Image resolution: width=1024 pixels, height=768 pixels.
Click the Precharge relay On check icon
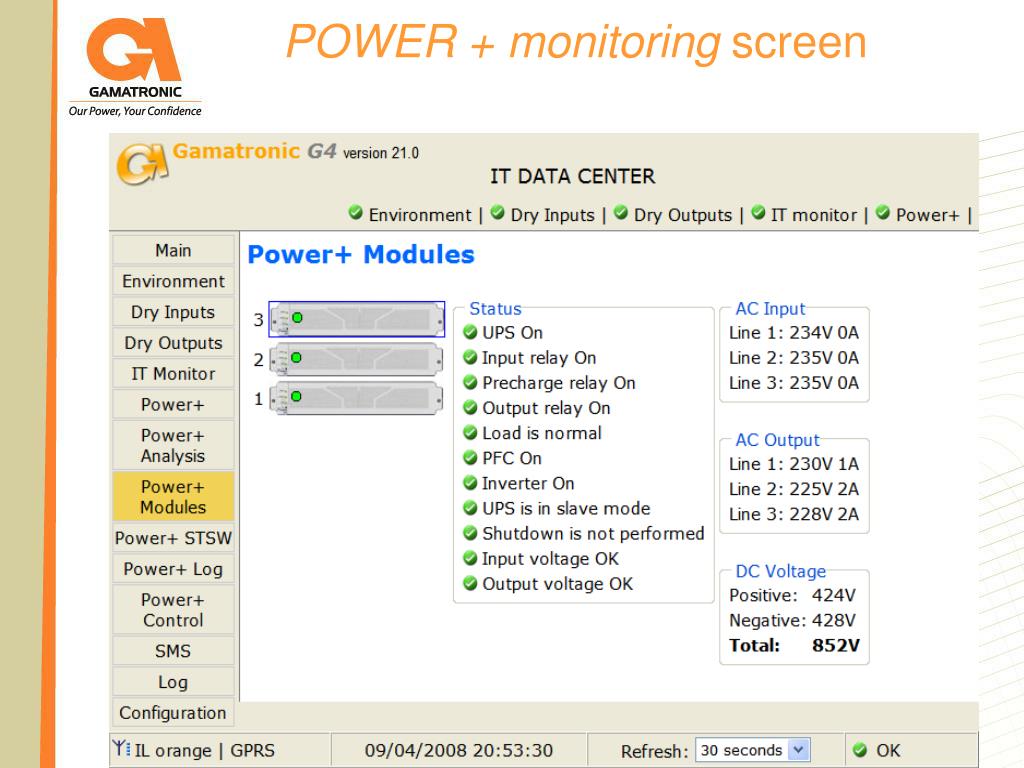tap(470, 382)
